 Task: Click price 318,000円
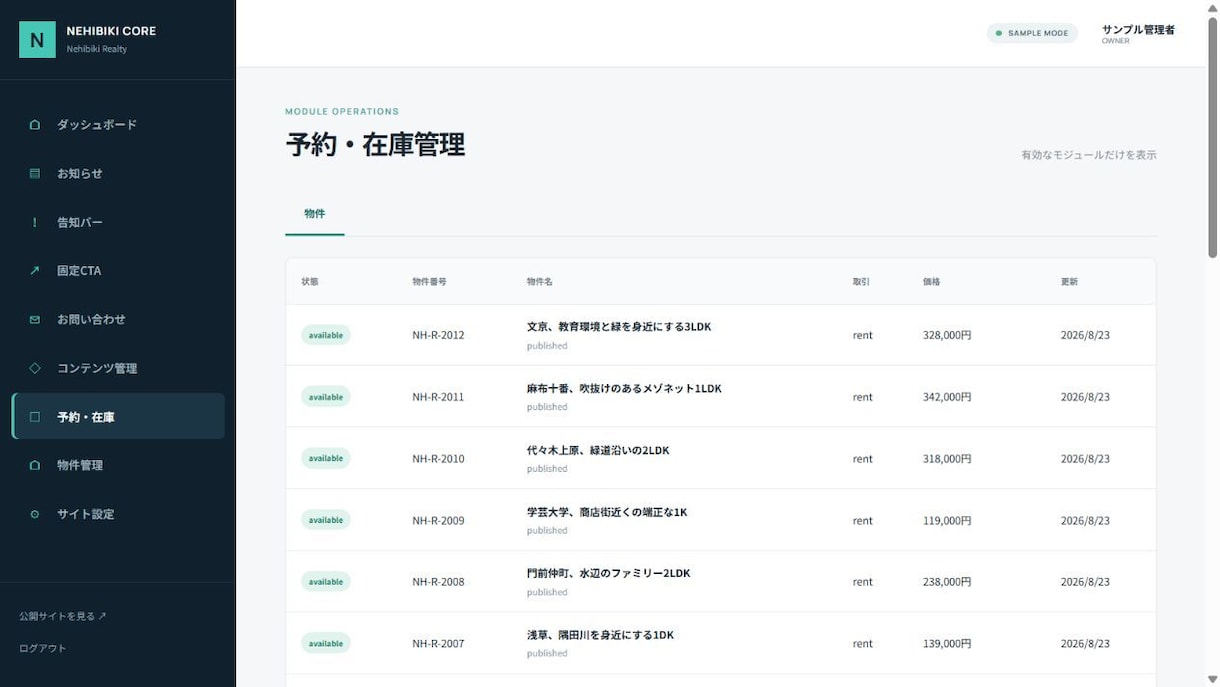[947, 459]
